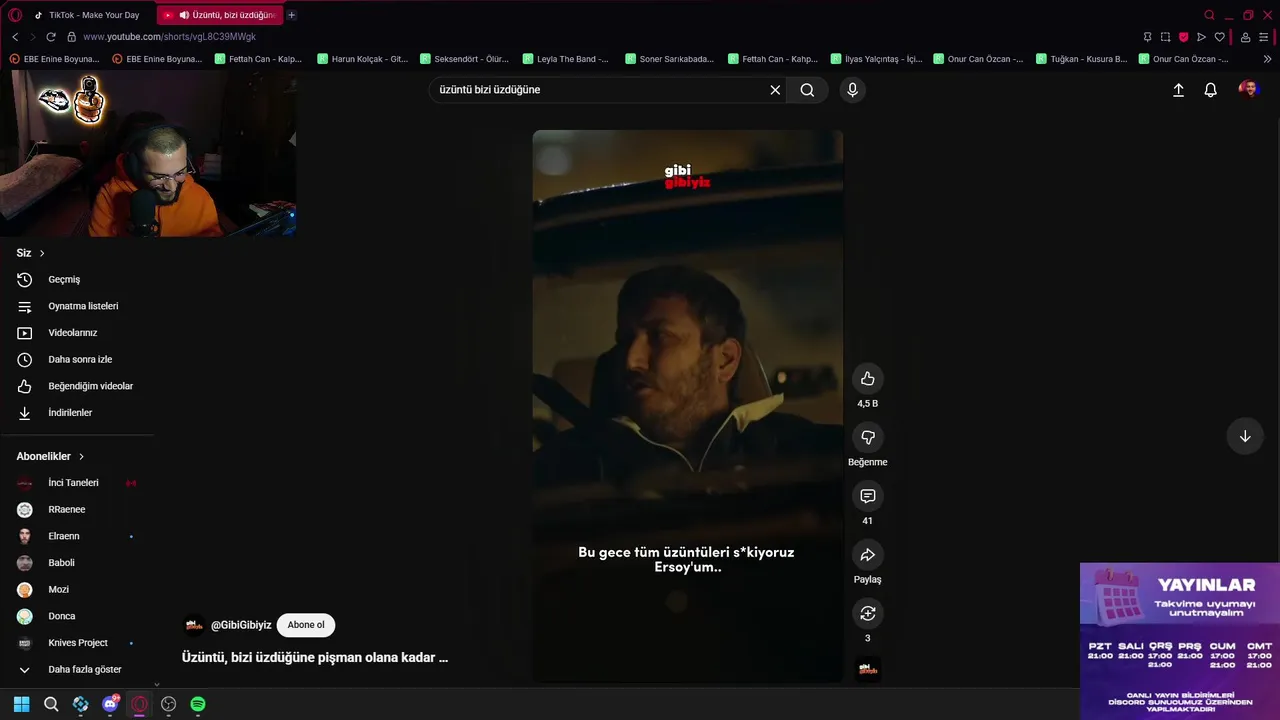Like the Short with the thumbs-up button
The width and height of the screenshot is (1280, 720).
pos(867,379)
